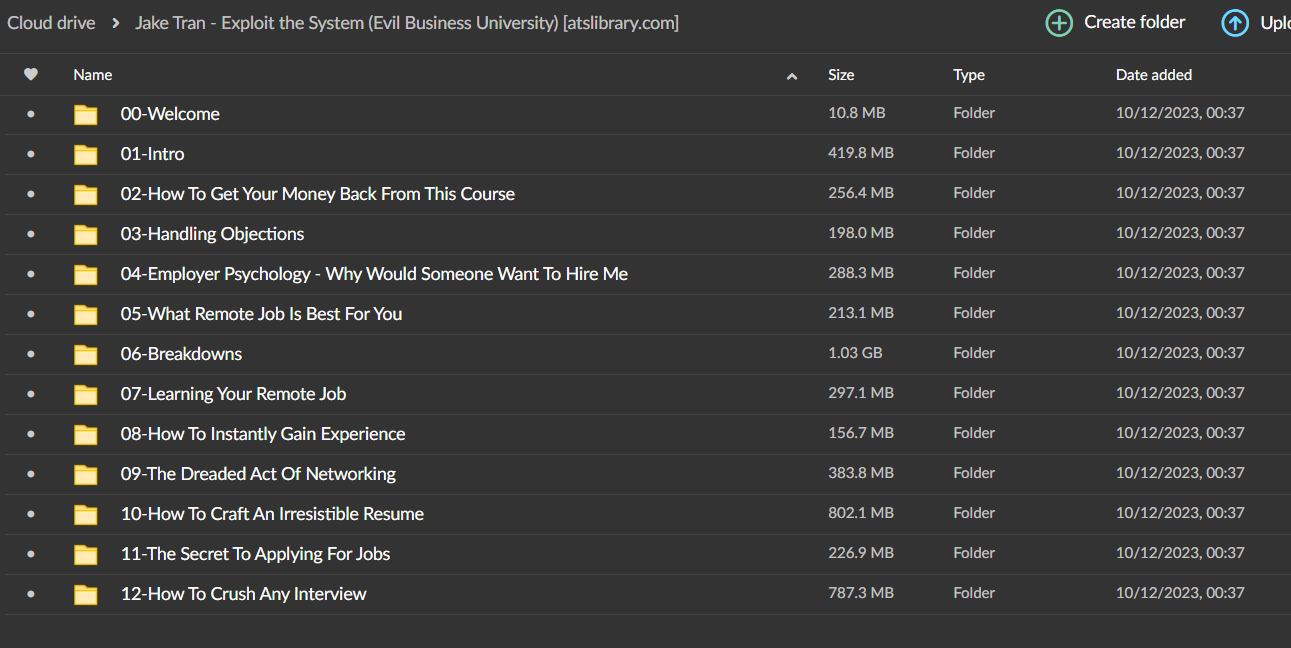Click the Upload arrow icon
Image resolution: width=1291 pixels, height=648 pixels.
(1235, 23)
